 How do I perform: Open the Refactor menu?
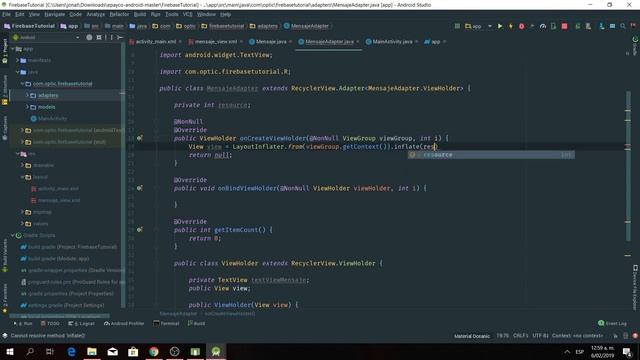(x=119, y=14)
